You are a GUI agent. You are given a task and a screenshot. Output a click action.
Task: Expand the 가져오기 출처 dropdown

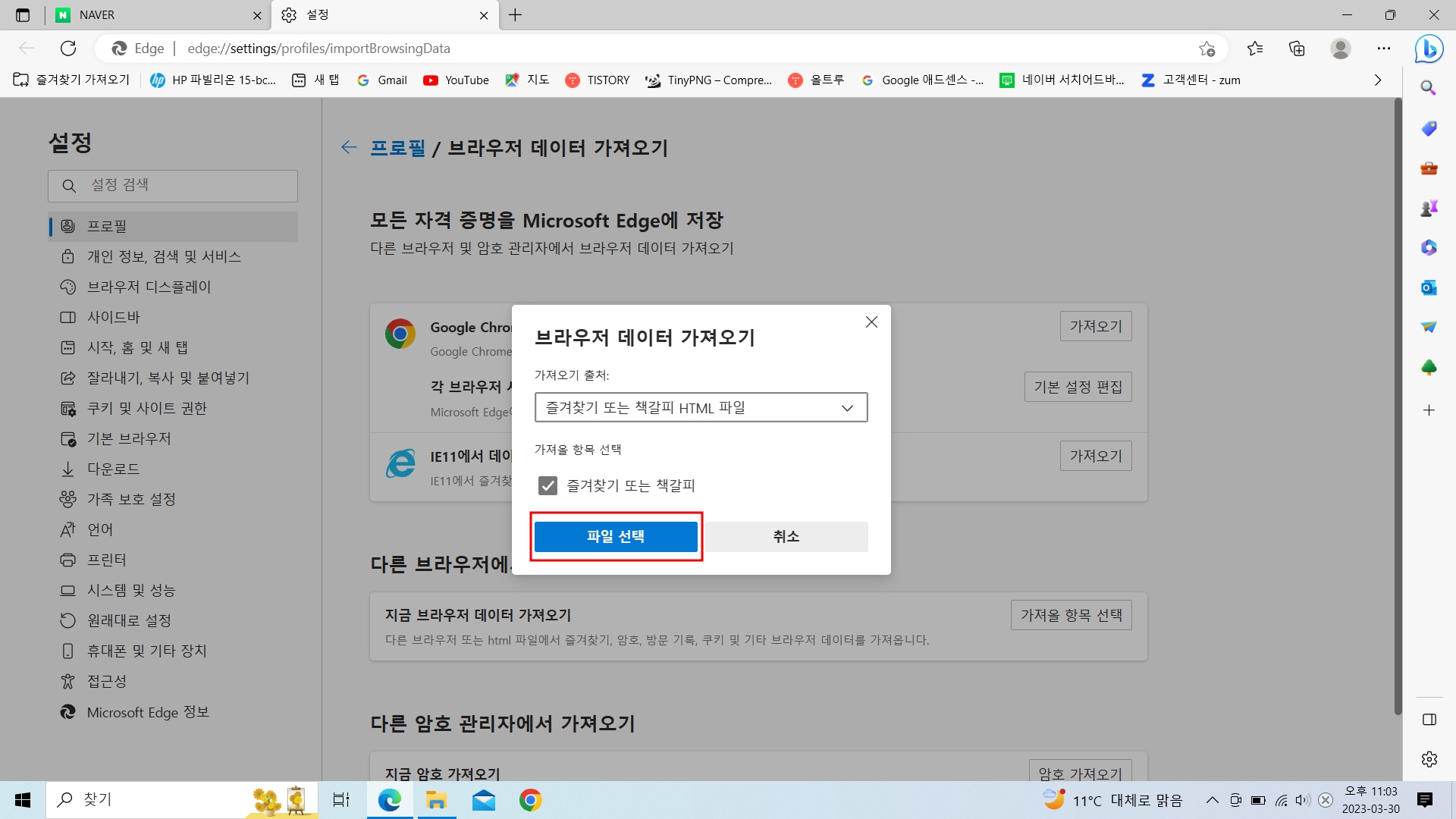(x=701, y=407)
